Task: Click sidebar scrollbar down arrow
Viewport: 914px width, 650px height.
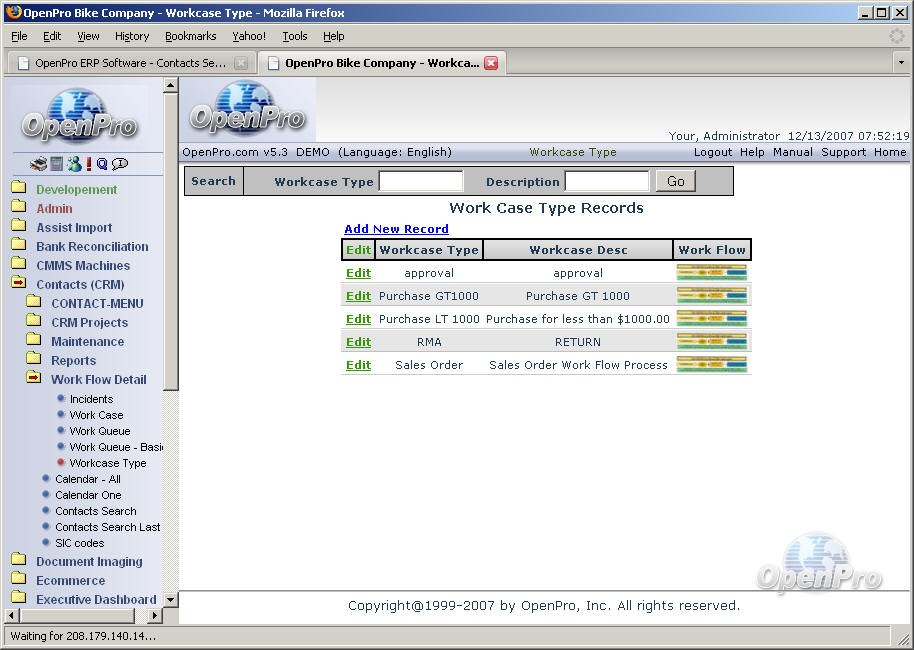Action: [170, 599]
